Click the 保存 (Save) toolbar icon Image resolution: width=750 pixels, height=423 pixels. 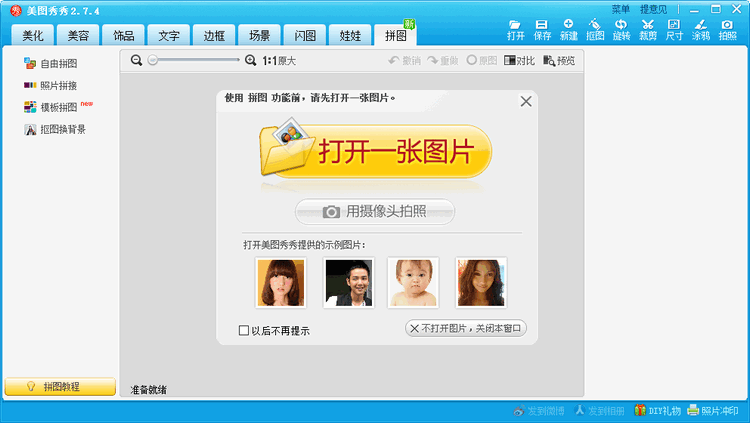click(x=542, y=28)
